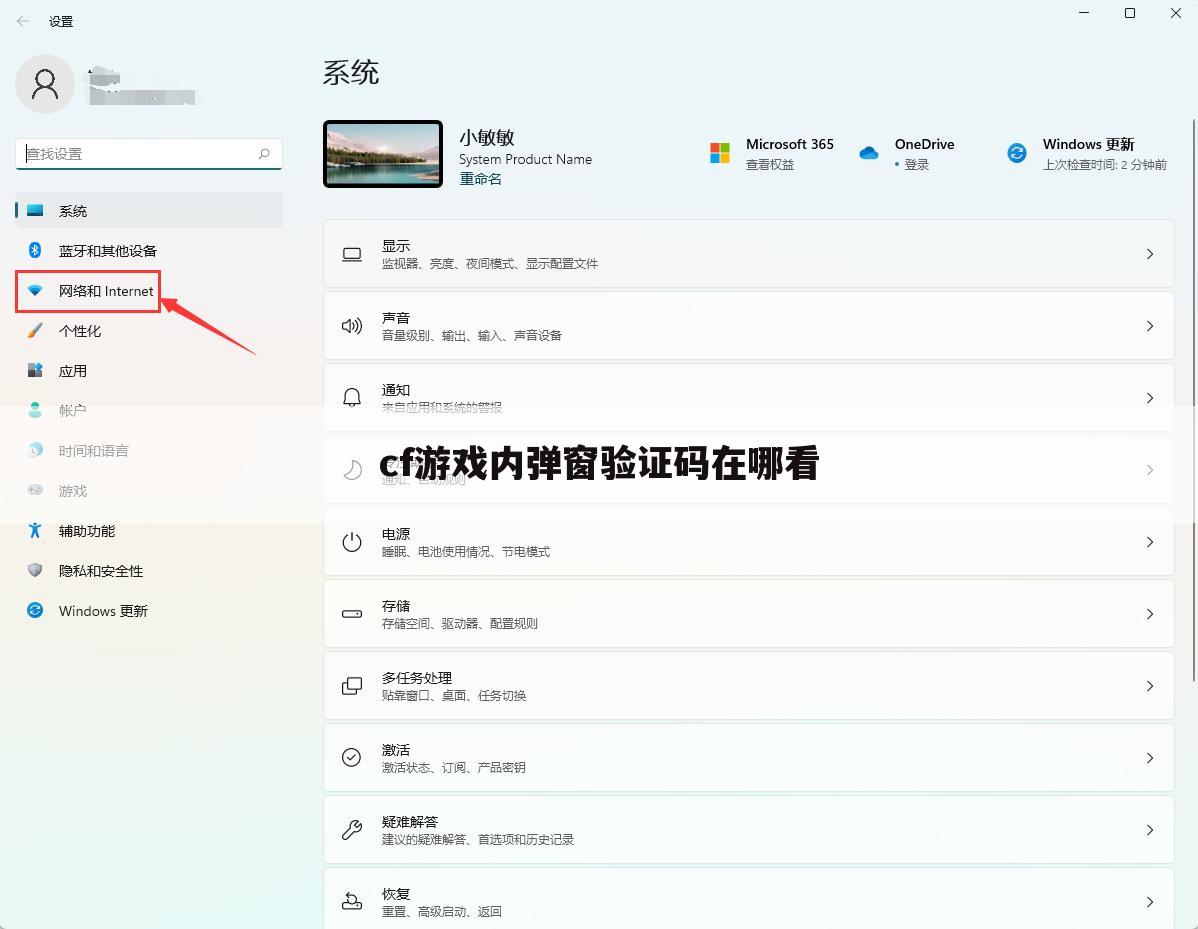Click the desktop wallpaper thumbnail
The width and height of the screenshot is (1198, 929).
click(x=383, y=154)
